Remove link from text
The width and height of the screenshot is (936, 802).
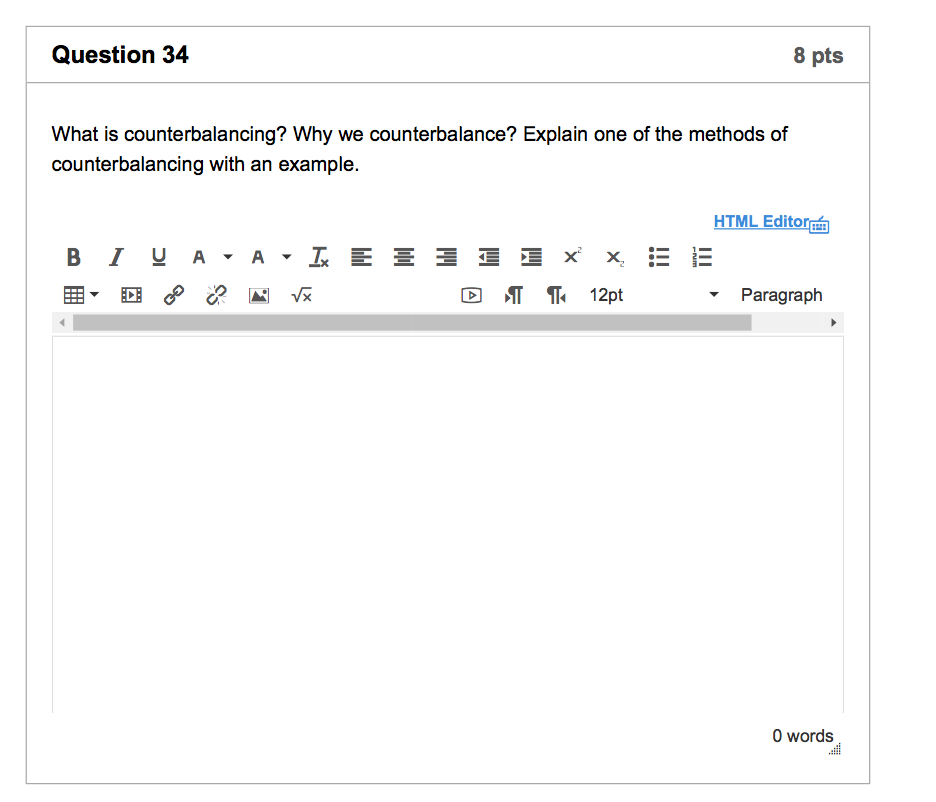pos(216,295)
